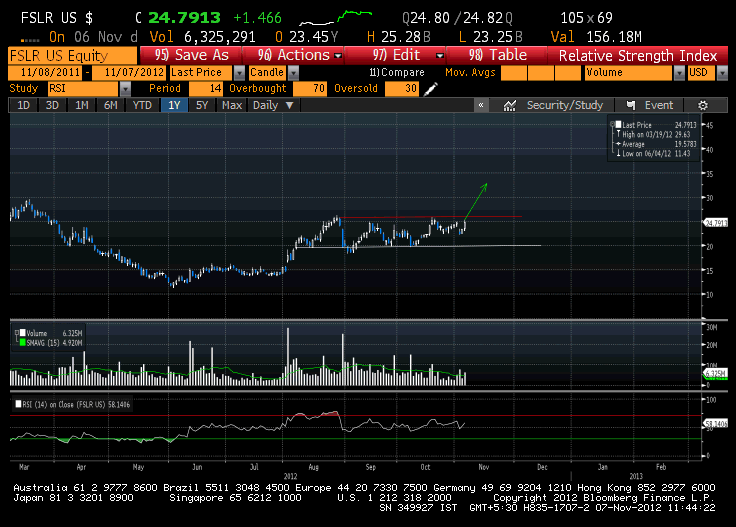Click the FSLR US Equity security field

(x=73, y=55)
